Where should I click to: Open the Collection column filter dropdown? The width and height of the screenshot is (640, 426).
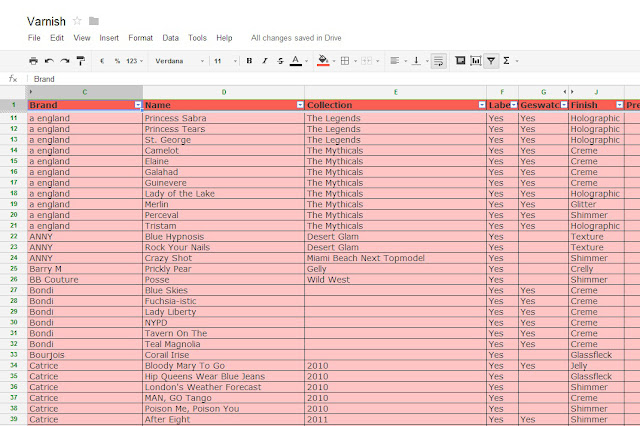point(482,105)
